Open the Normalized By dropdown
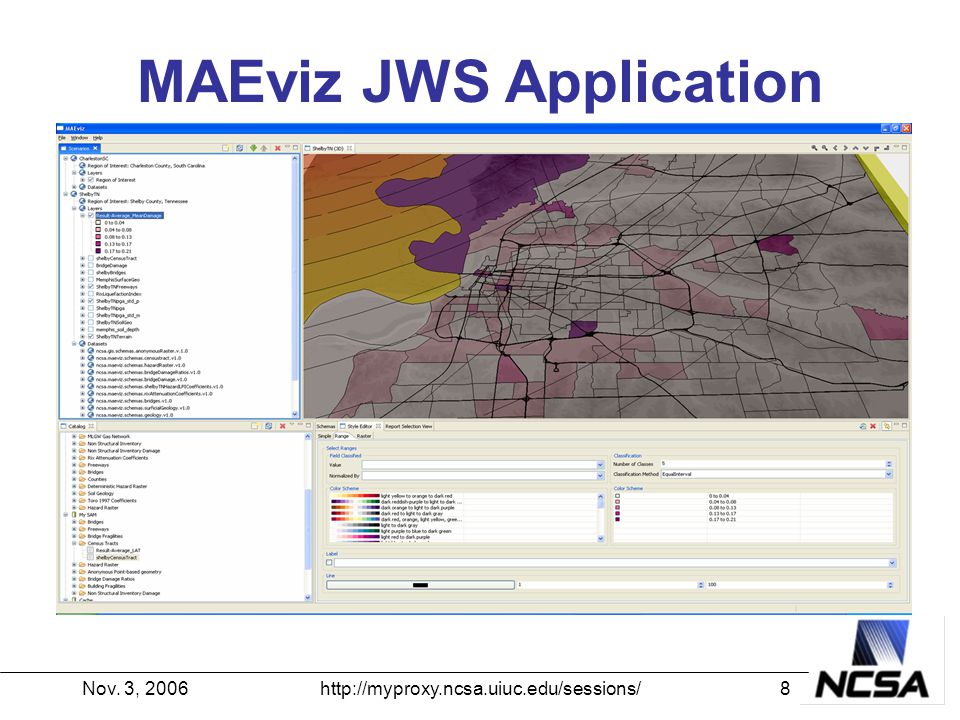This screenshot has width=960, height=720. 600,476
